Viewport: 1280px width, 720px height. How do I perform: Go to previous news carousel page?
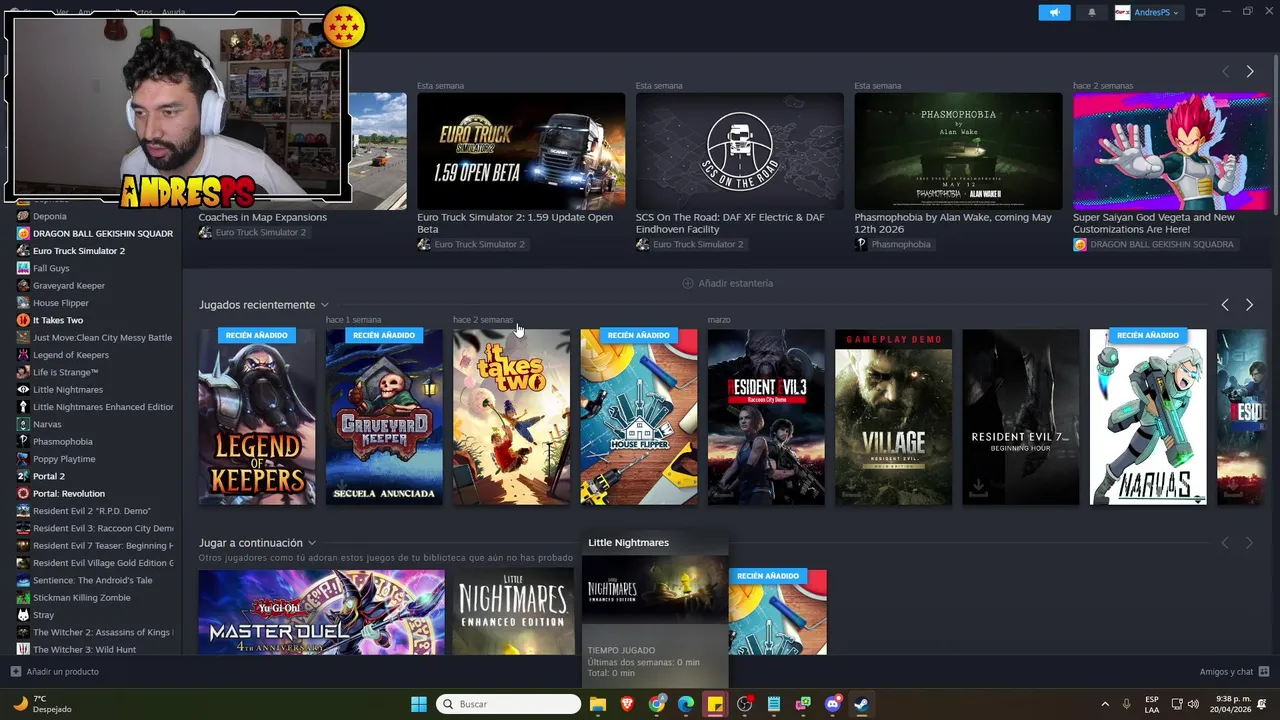[x=1225, y=71]
